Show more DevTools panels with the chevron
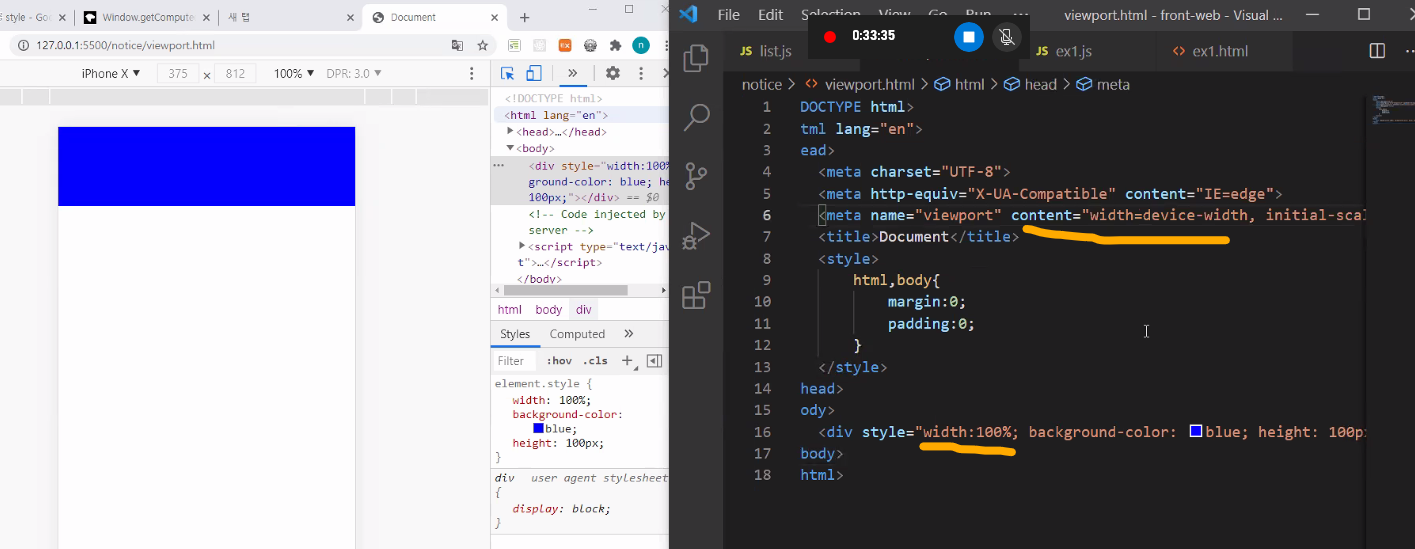The width and height of the screenshot is (1415, 549). point(572,74)
